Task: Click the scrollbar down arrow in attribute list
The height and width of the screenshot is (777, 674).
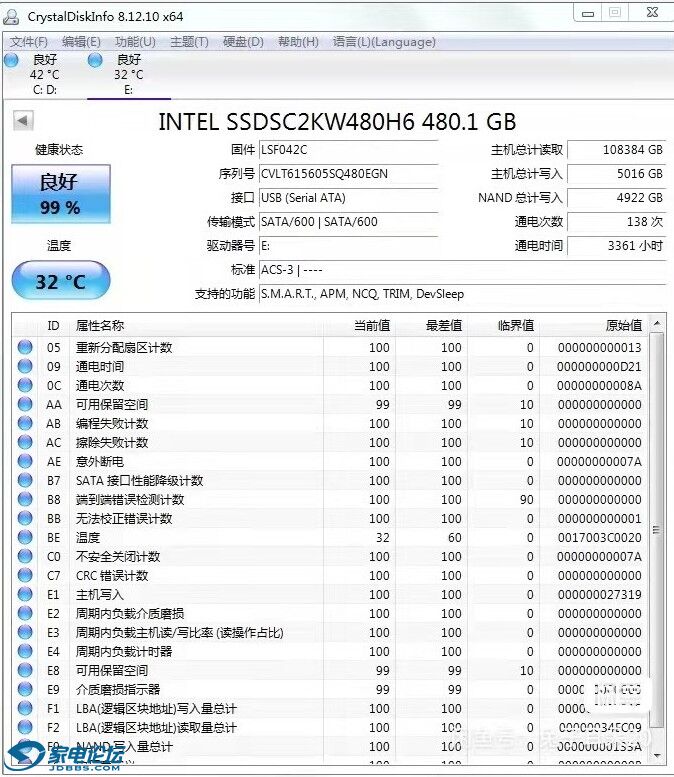Action: coord(657,755)
